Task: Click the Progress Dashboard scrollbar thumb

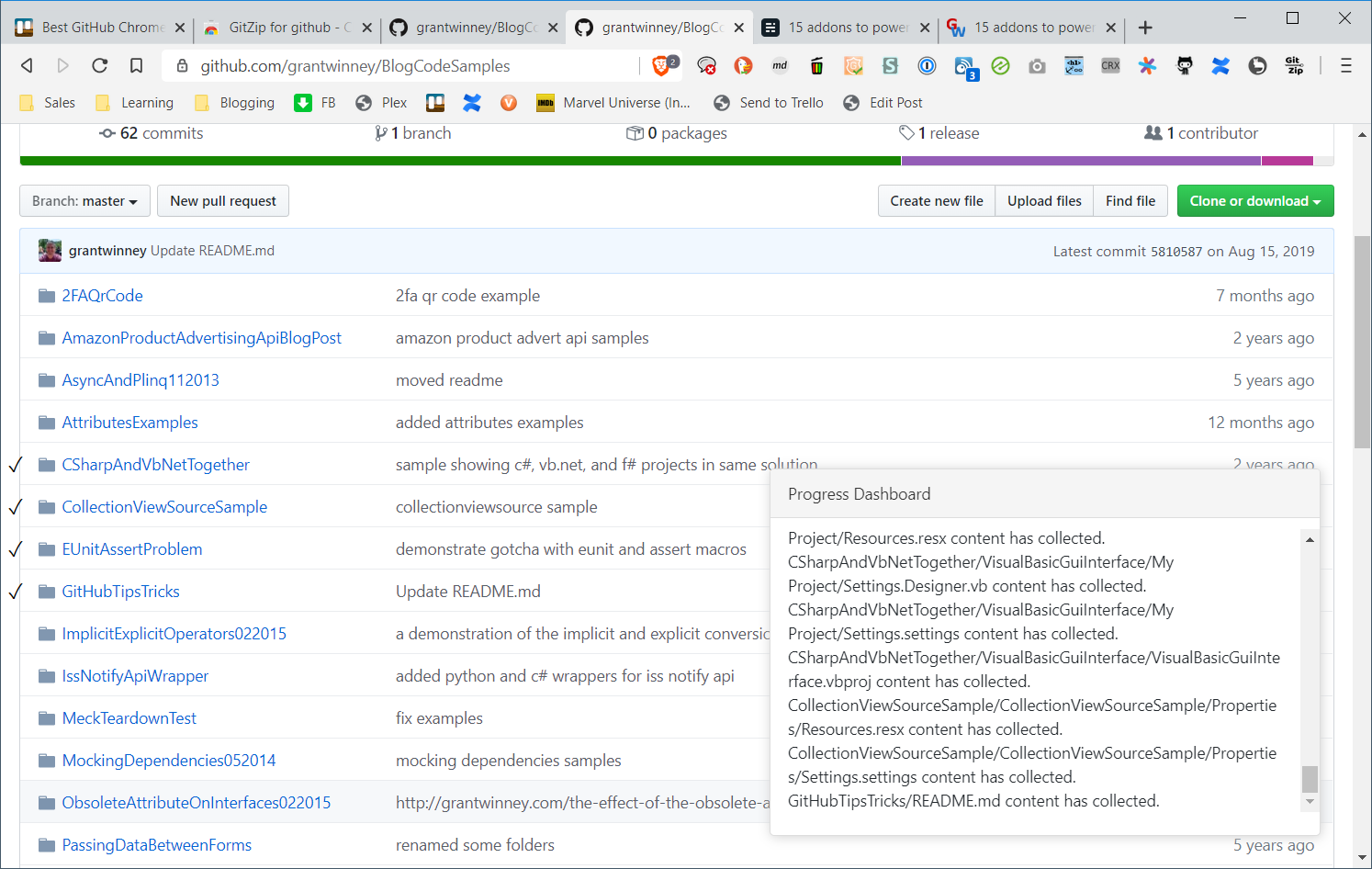Action: tap(1310, 779)
